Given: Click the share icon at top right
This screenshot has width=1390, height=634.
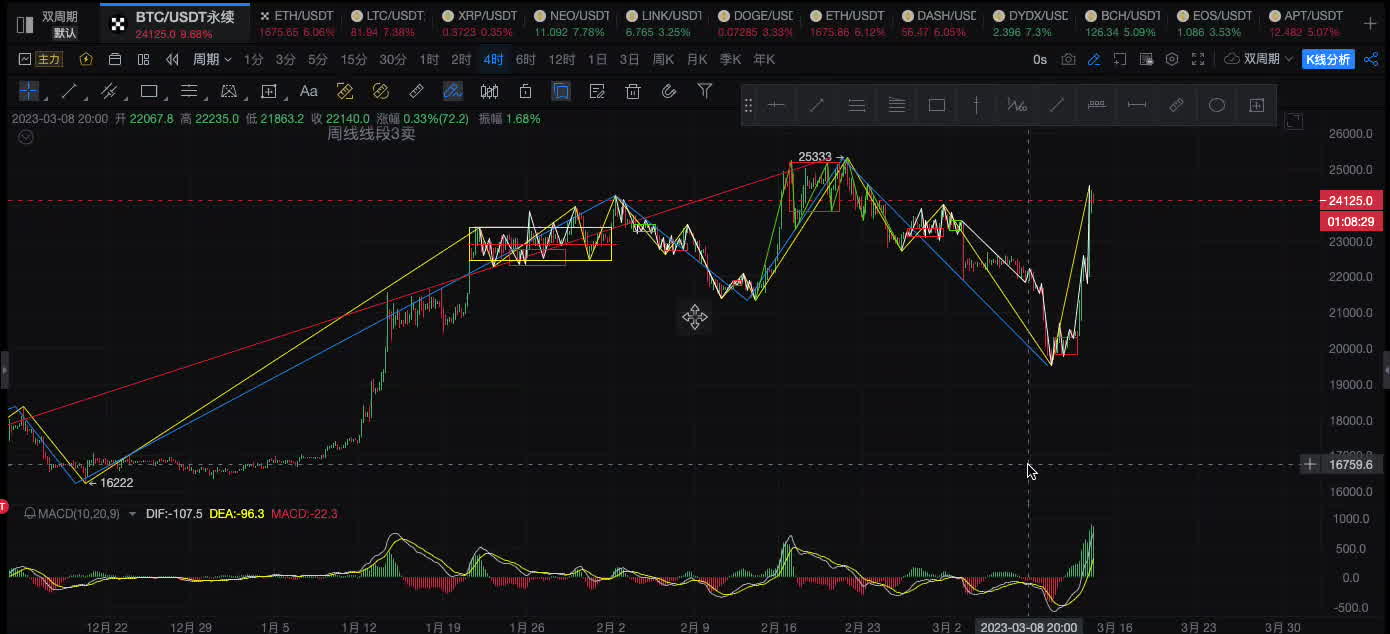Looking at the screenshot, I should click(1371, 60).
